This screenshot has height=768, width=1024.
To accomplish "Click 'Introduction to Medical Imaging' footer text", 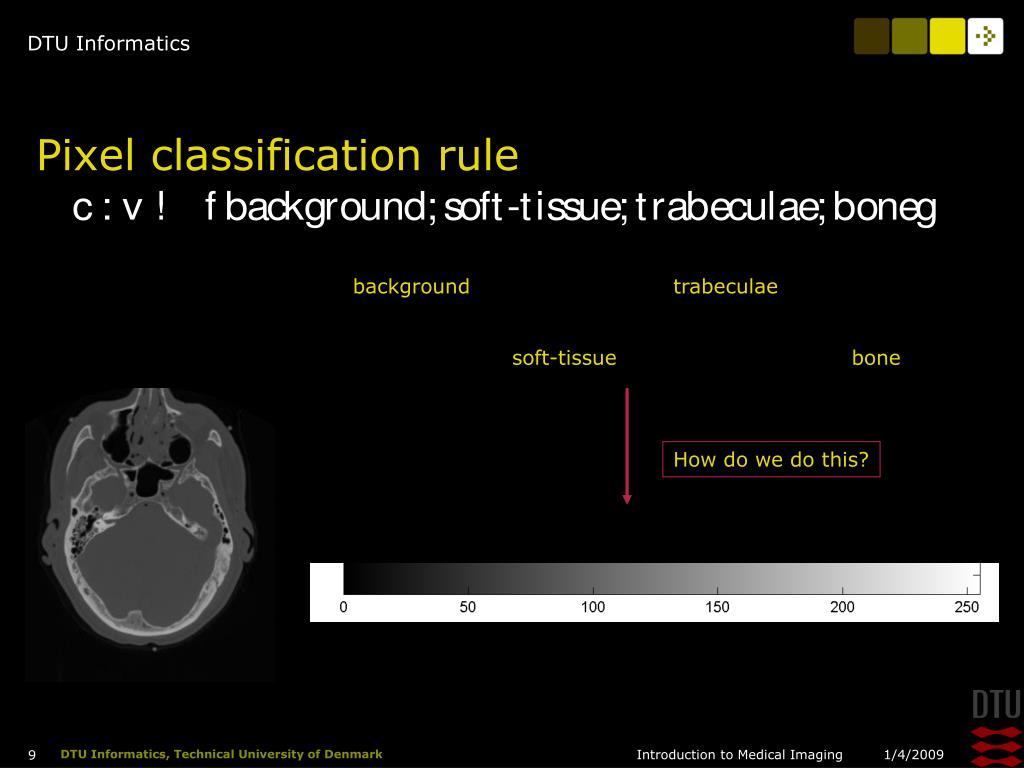I will (739, 755).
